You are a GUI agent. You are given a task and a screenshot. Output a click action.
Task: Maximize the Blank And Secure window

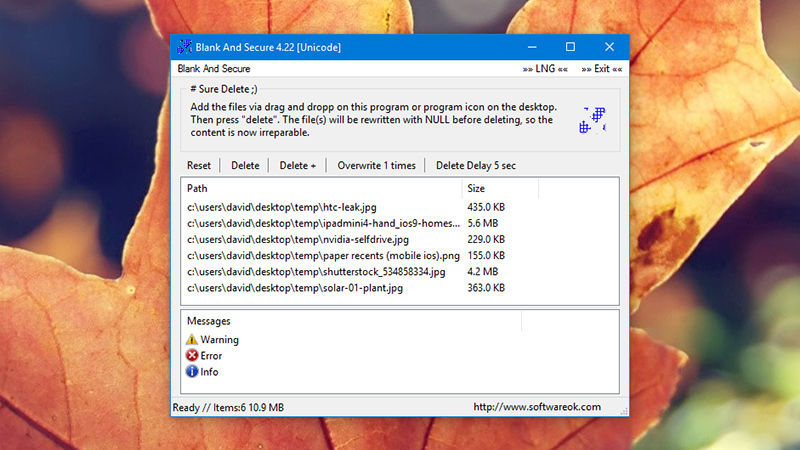[570, 47]
